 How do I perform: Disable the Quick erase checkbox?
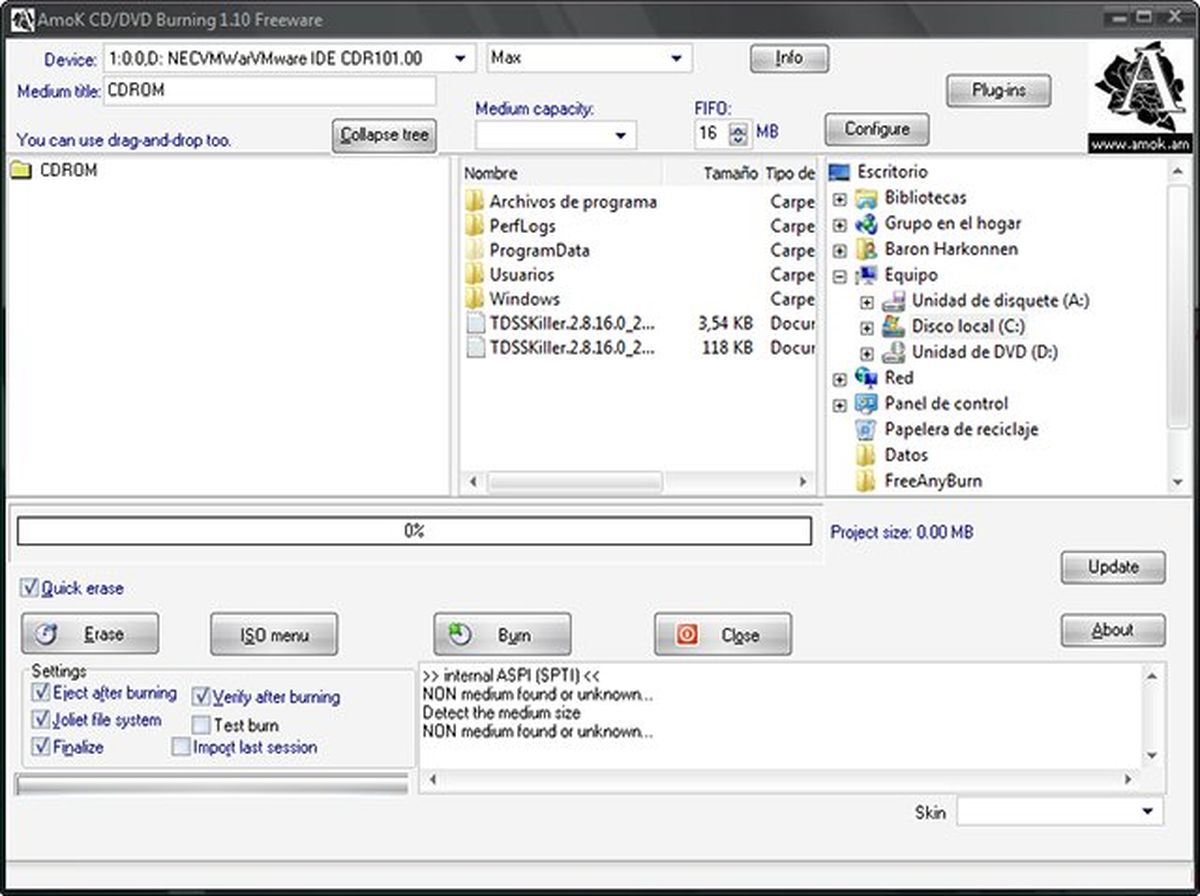29,588
